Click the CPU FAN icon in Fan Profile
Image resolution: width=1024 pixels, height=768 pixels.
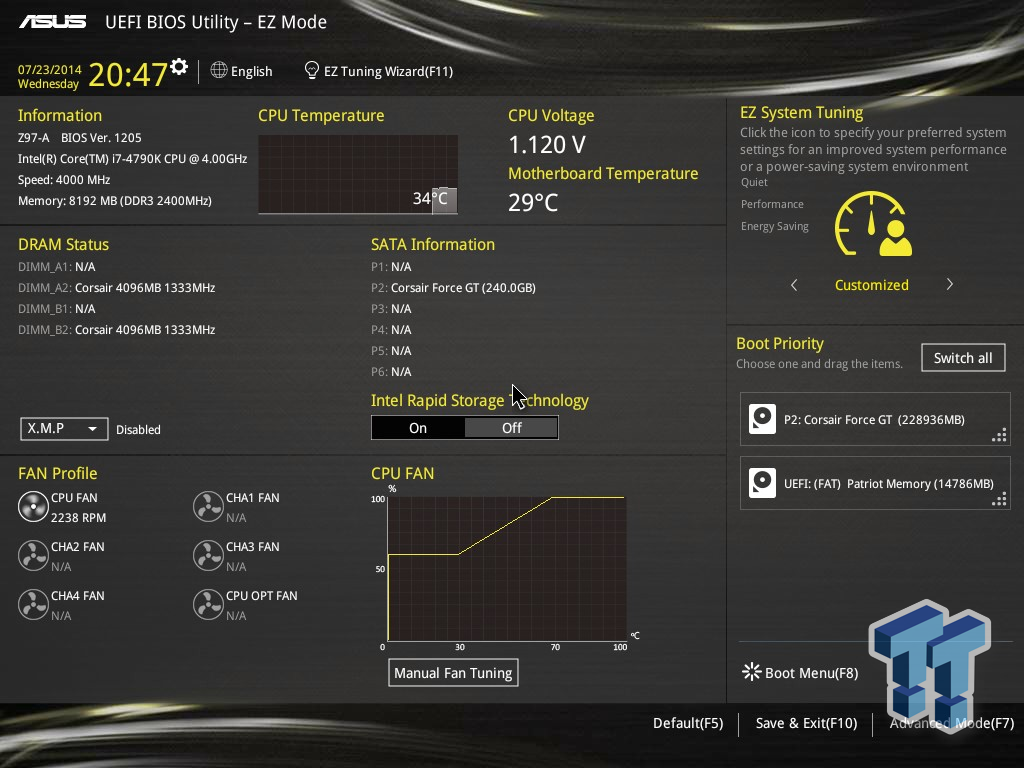33,507
